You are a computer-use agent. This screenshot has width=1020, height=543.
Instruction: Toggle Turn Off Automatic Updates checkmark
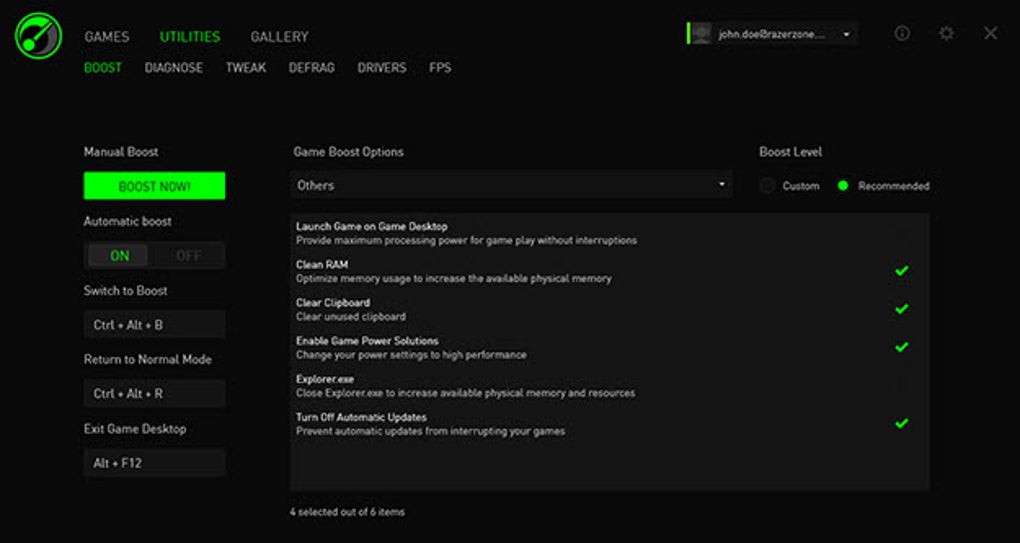(901, 423)
